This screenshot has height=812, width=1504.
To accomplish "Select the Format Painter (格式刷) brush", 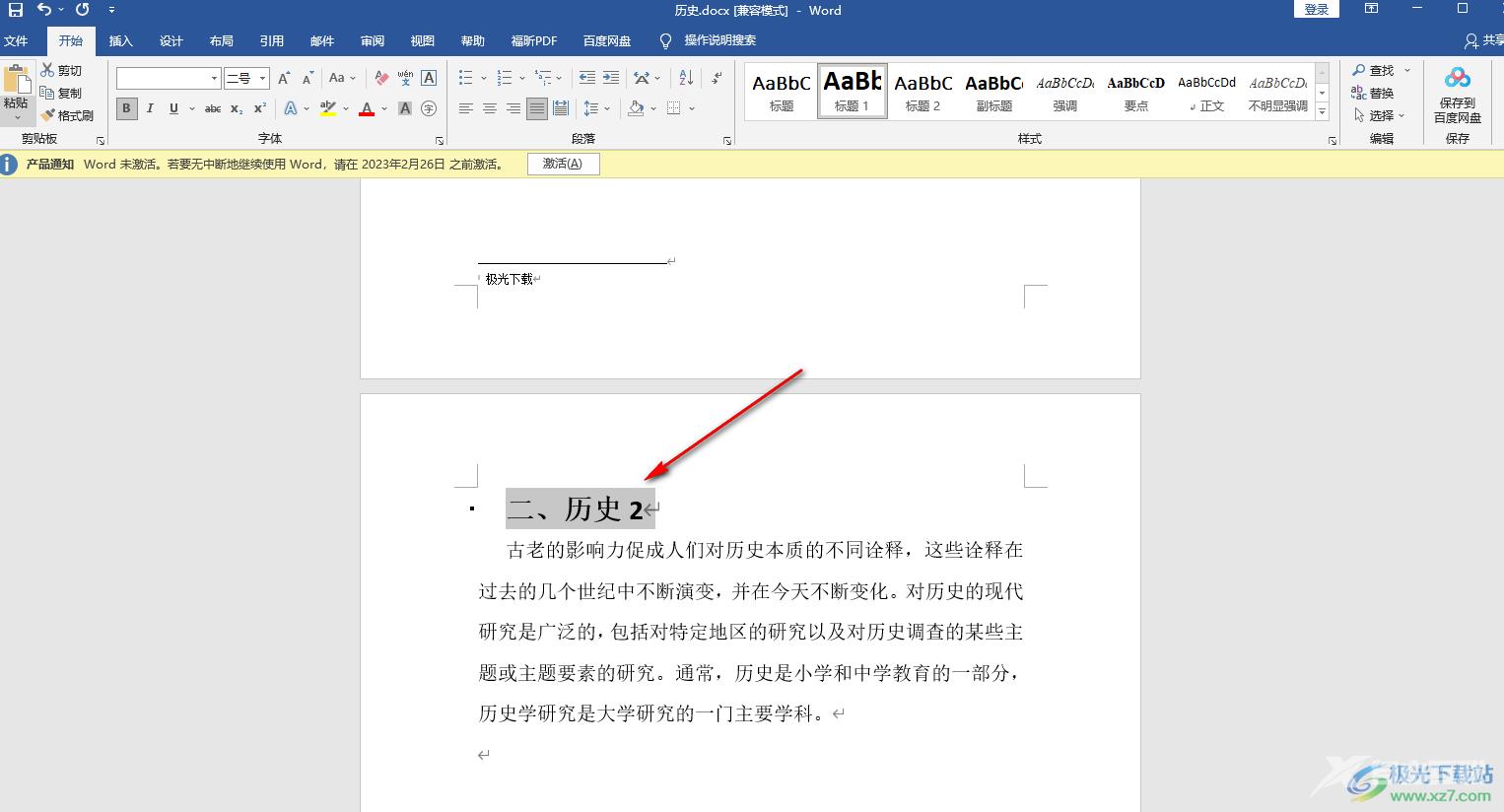I will click(47, 115).
